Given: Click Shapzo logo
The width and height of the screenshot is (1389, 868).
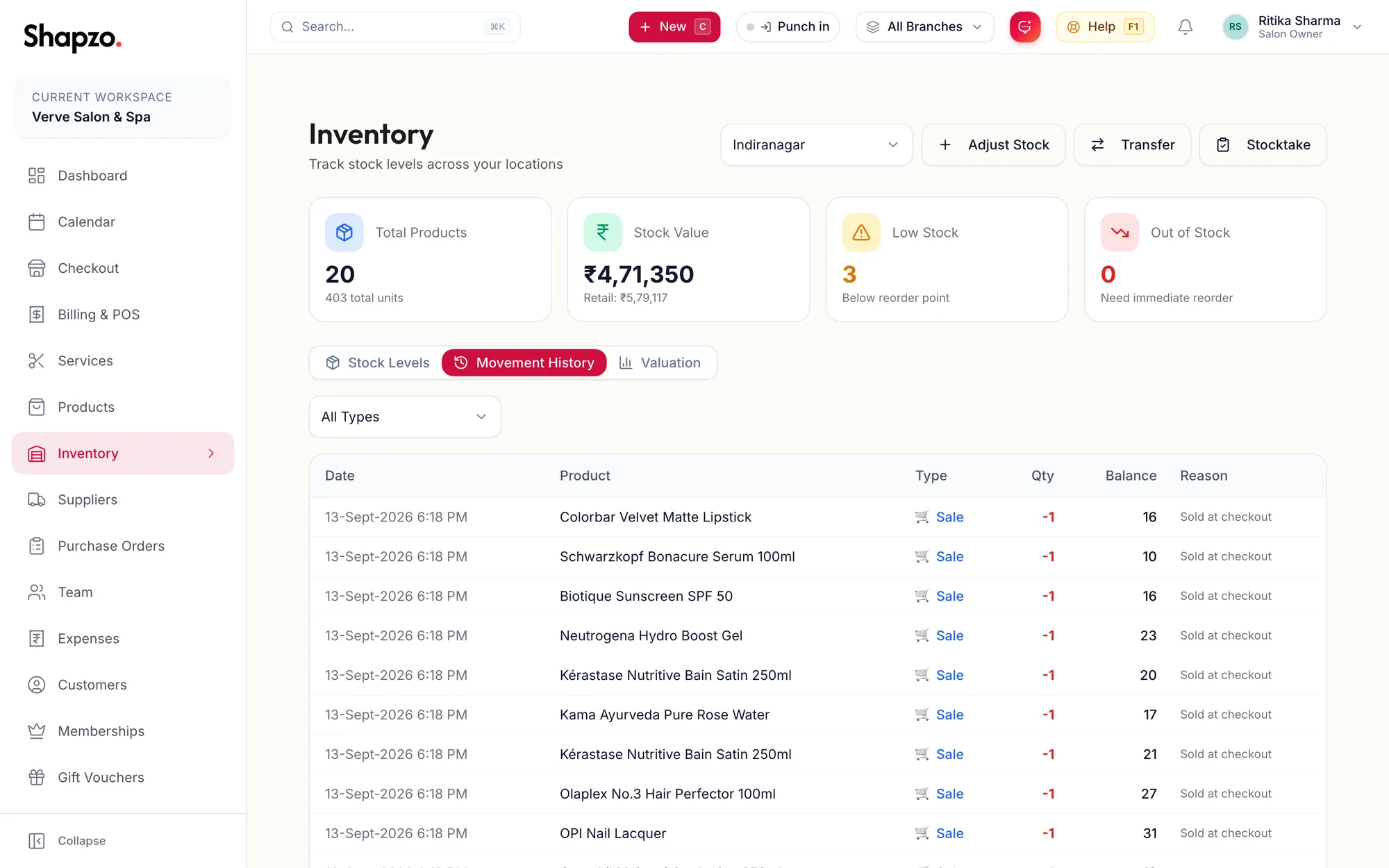Looking at the screenshot, I should pyautogui.click(x=72, y=37).
